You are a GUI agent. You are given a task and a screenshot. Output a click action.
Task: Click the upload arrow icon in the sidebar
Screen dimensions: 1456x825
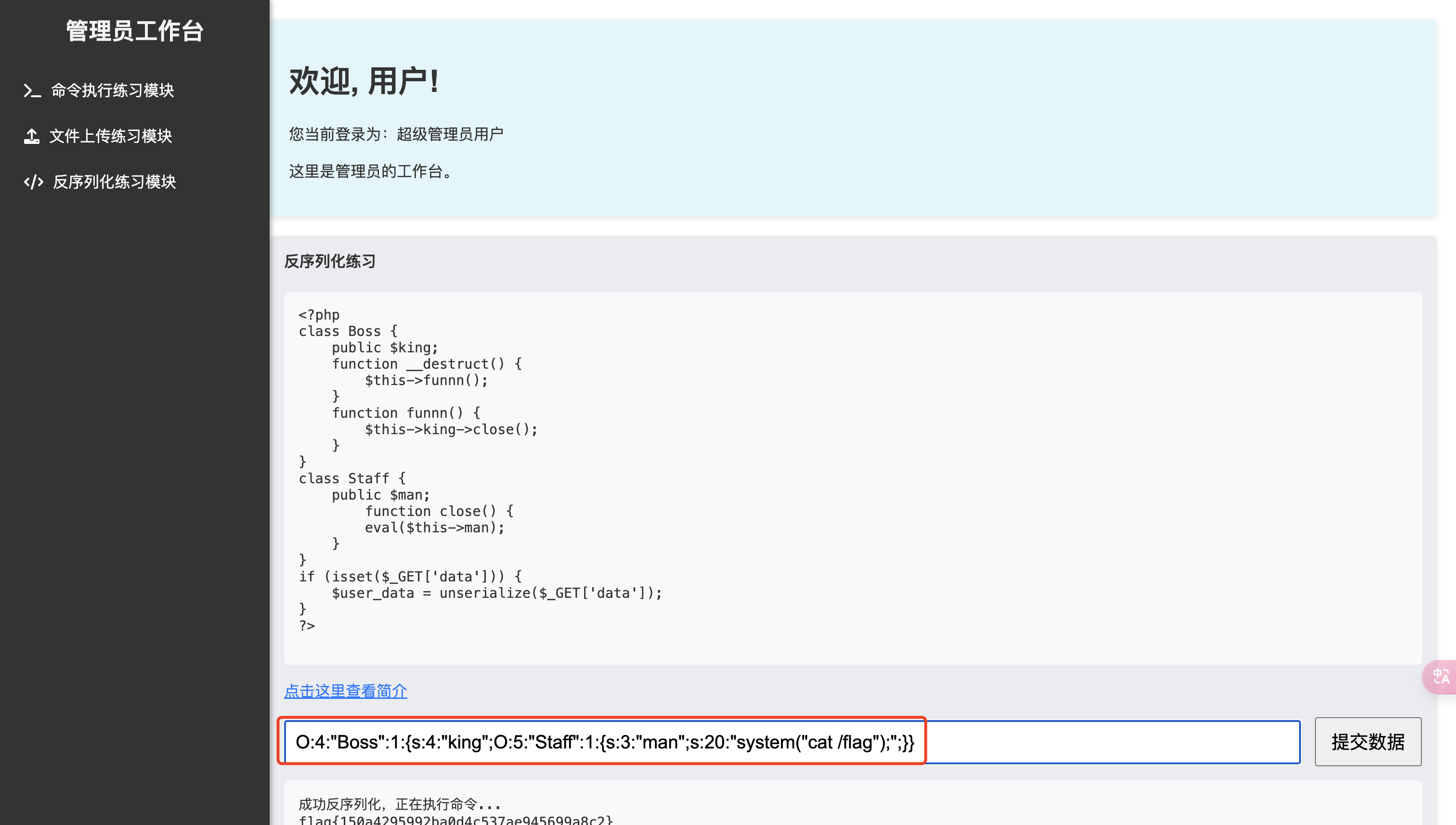tap(32, 136)
